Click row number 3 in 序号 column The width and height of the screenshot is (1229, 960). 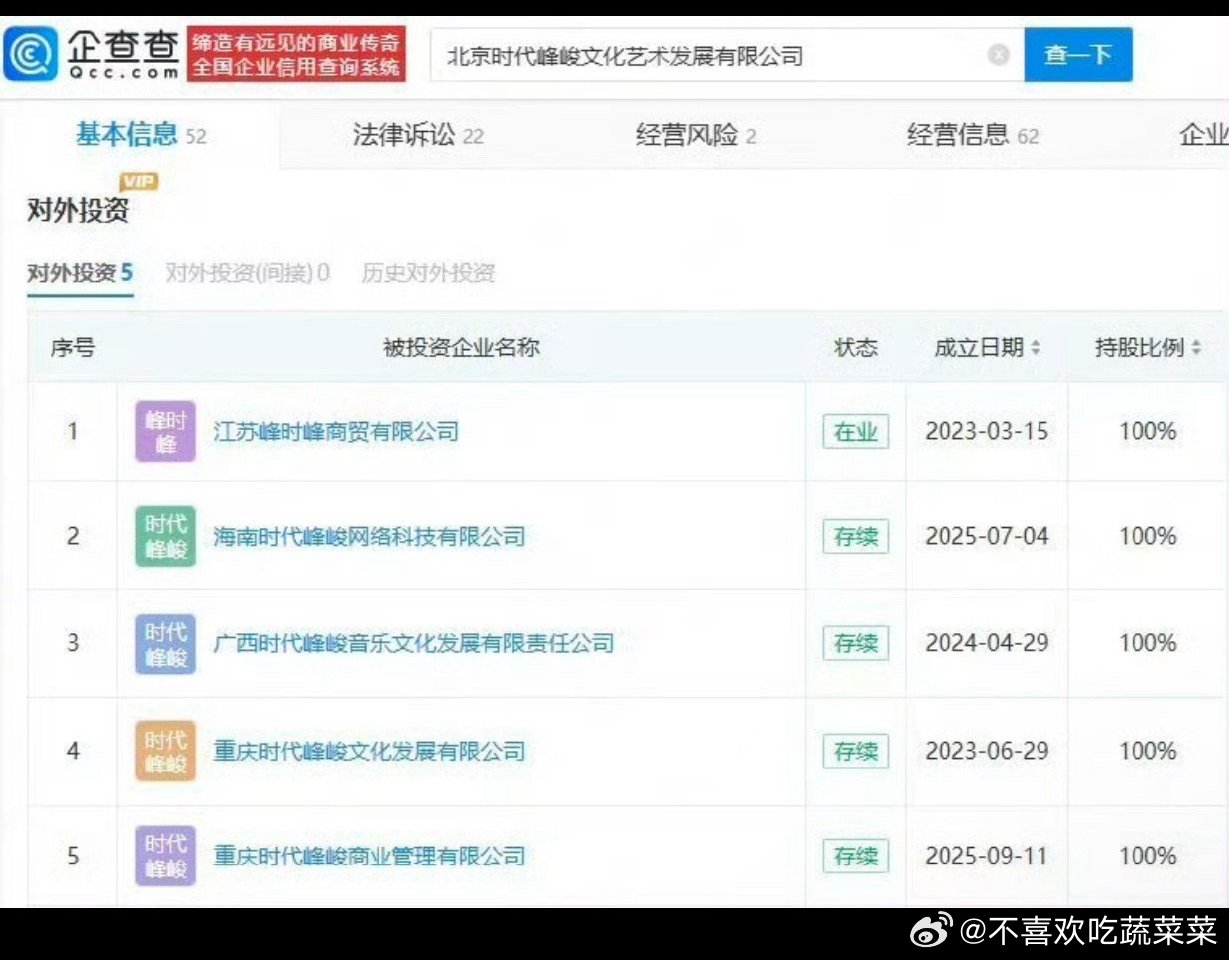[72, 643]
